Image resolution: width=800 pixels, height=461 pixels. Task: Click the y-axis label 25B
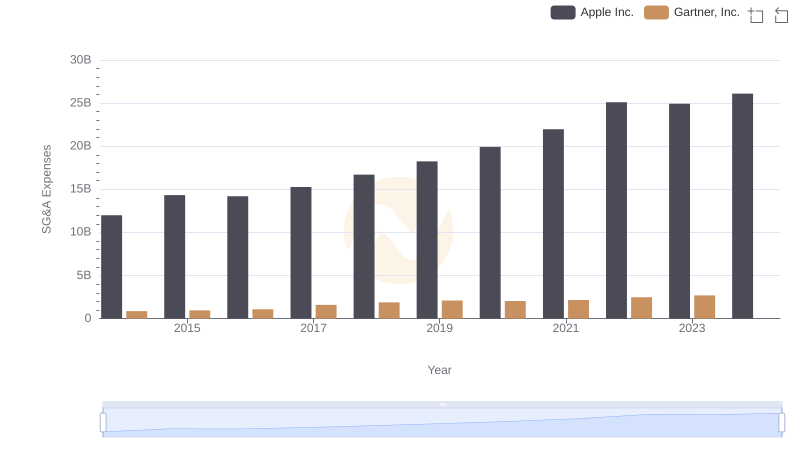[81, 103]
